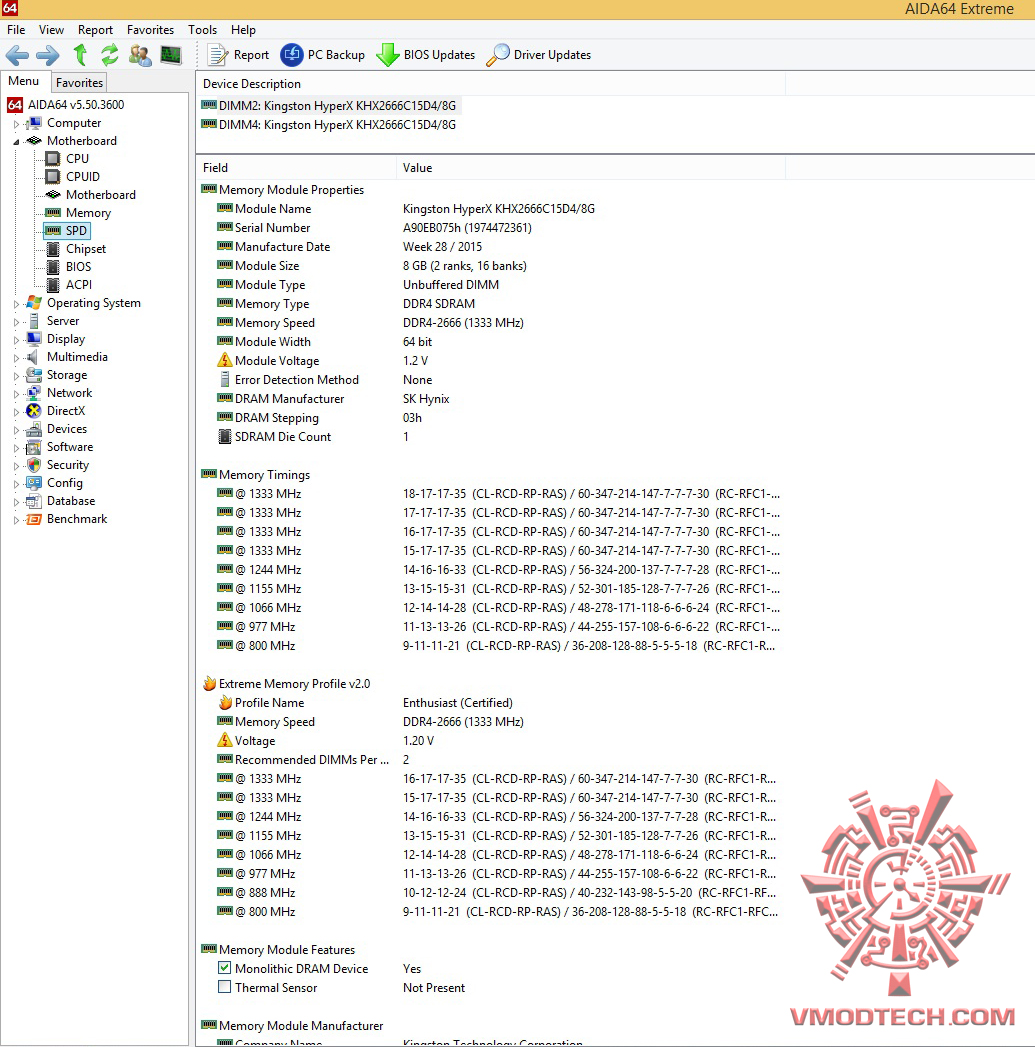Click the Software category icon
Screen dimensions: 1035x1047
tap(33, 447)
